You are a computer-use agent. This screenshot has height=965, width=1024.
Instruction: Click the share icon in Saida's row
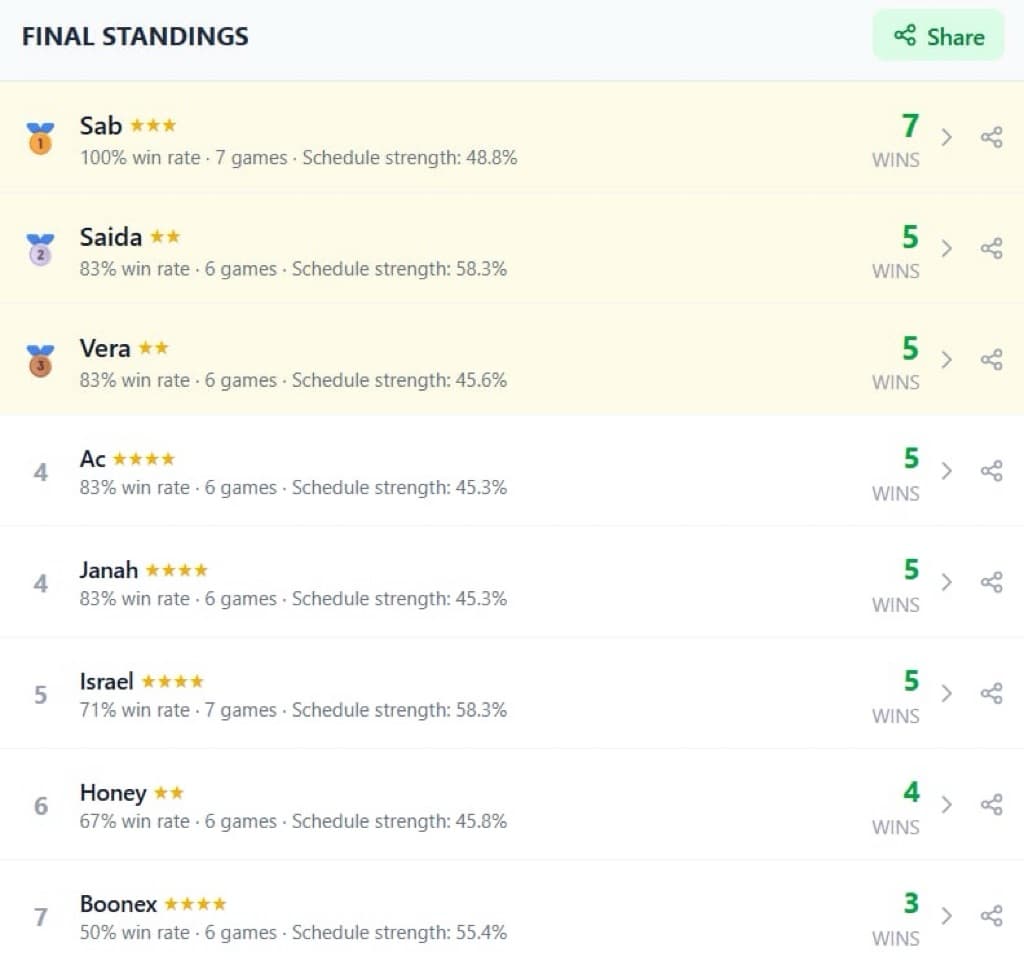click(x=991, y=249)
